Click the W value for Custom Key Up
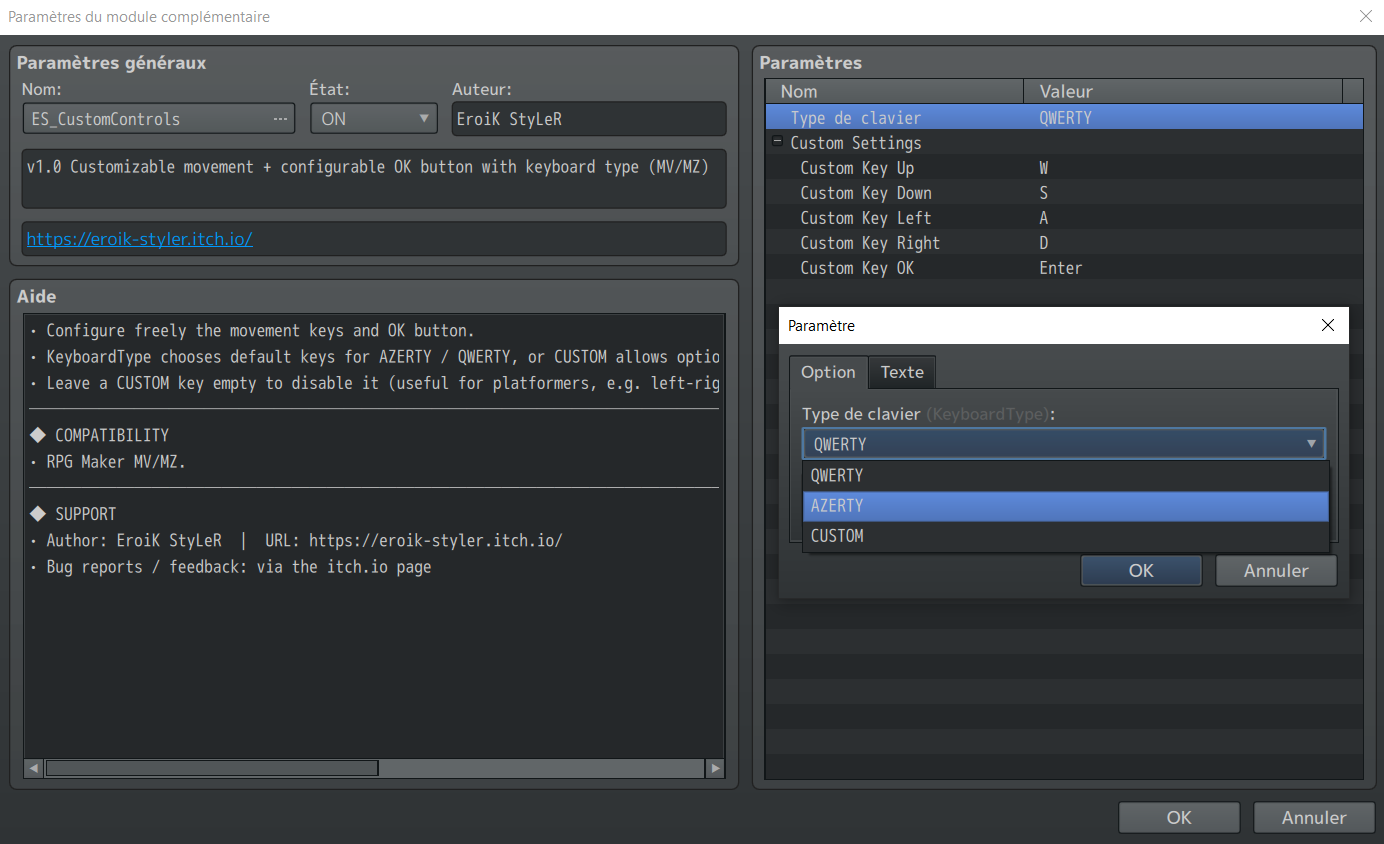This screenshot has height=844, width=1384. 1044,168
